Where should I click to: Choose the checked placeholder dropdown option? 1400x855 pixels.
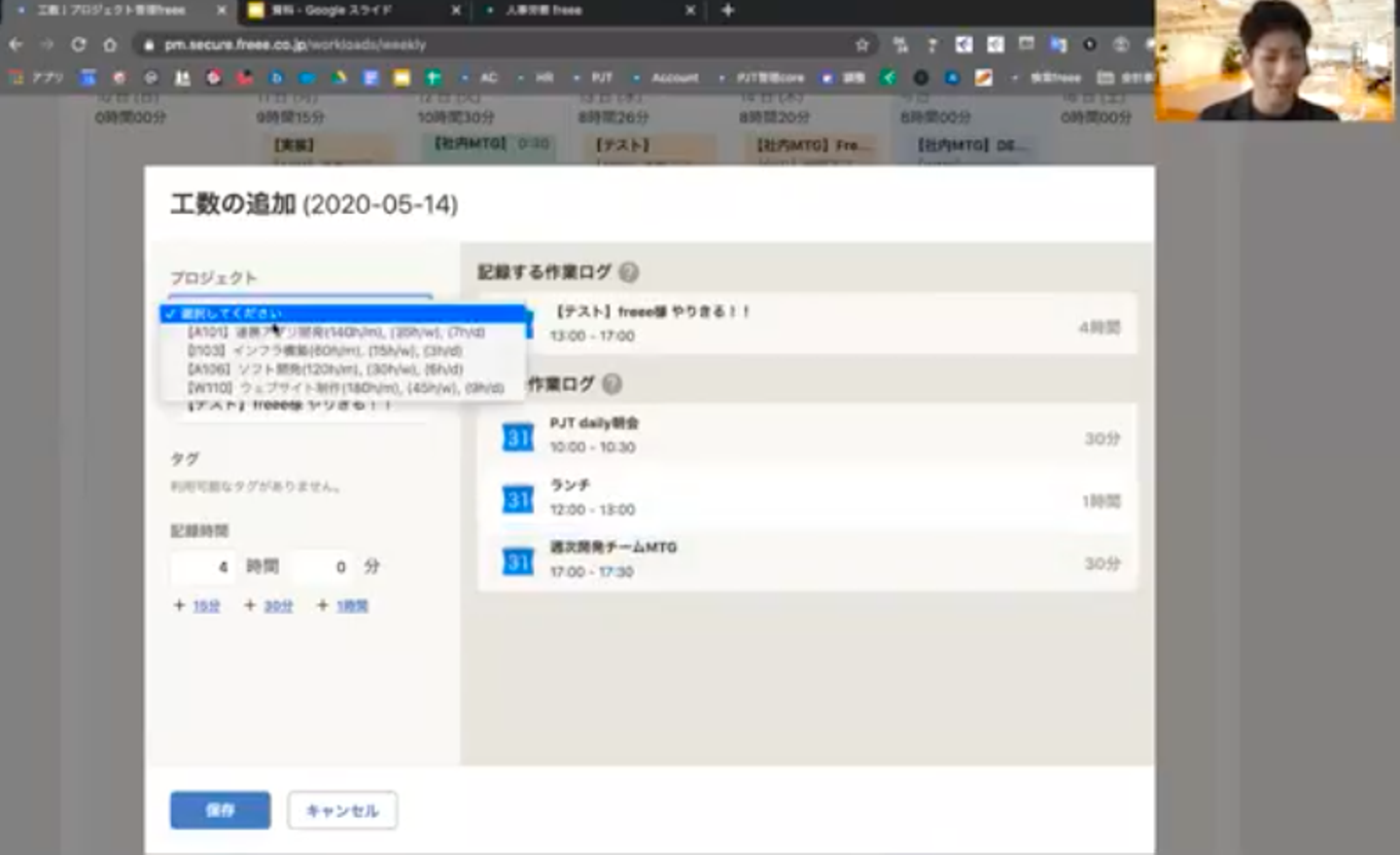pos(342,313)
